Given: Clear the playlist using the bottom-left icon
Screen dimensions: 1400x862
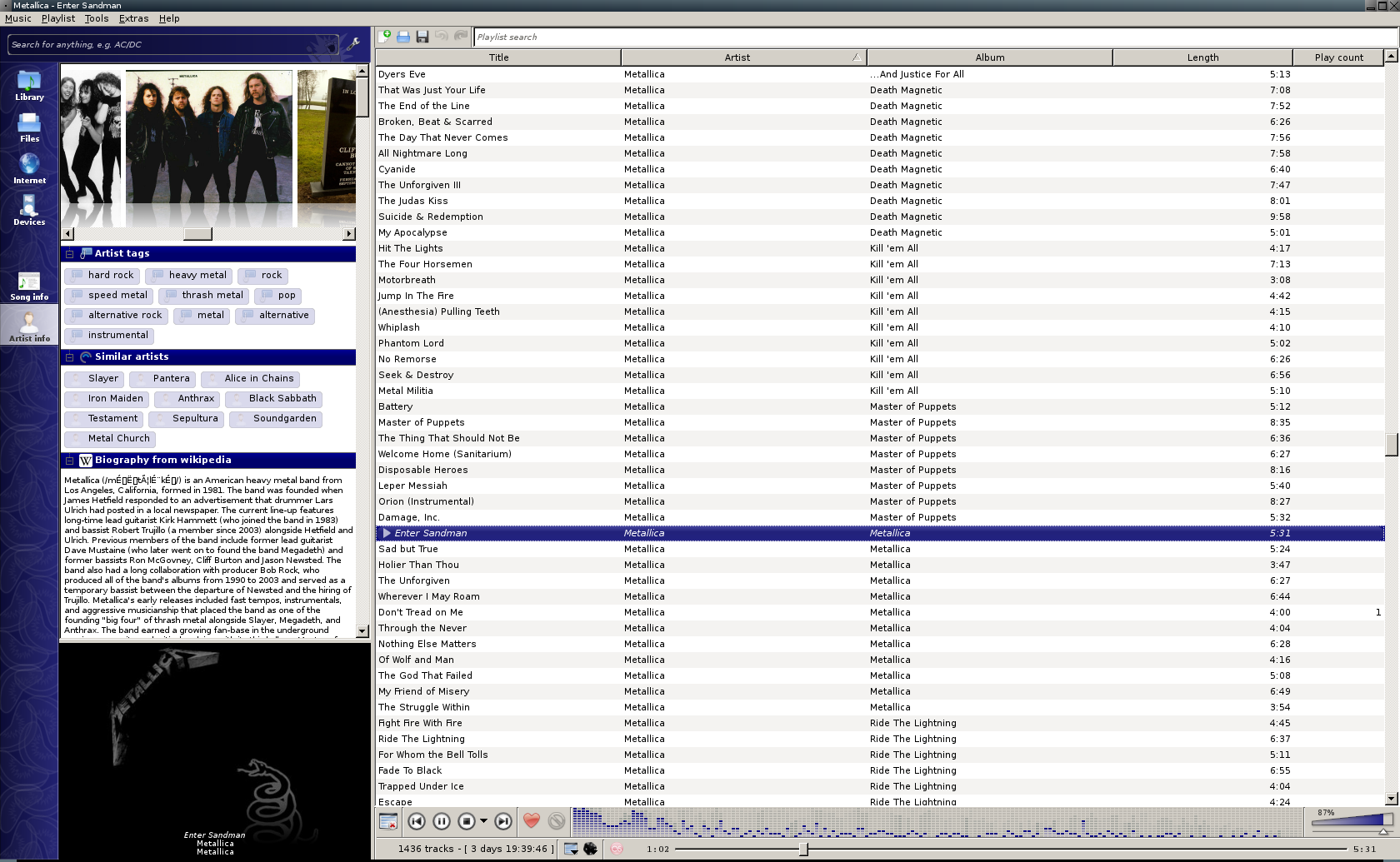Looking at the screenshot, I should pyautogui.click(x=388, y=821).
